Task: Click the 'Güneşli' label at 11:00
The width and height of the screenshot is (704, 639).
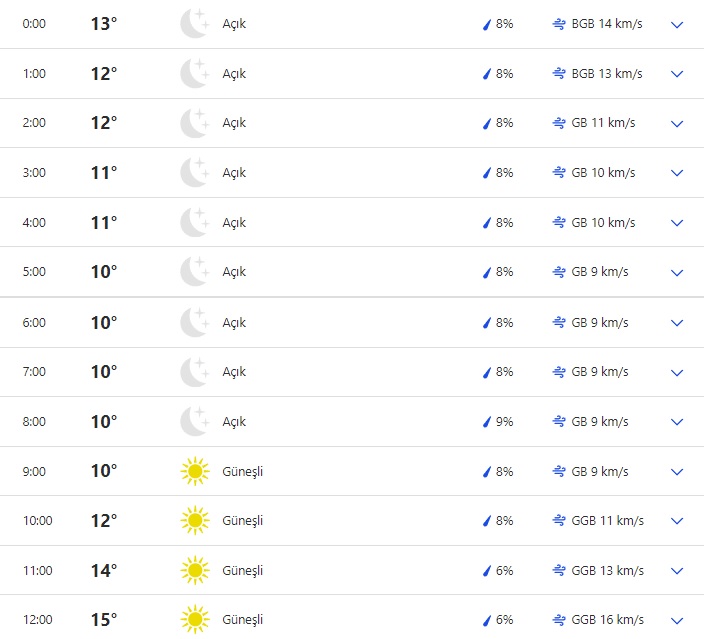Action: click(243, 571)
